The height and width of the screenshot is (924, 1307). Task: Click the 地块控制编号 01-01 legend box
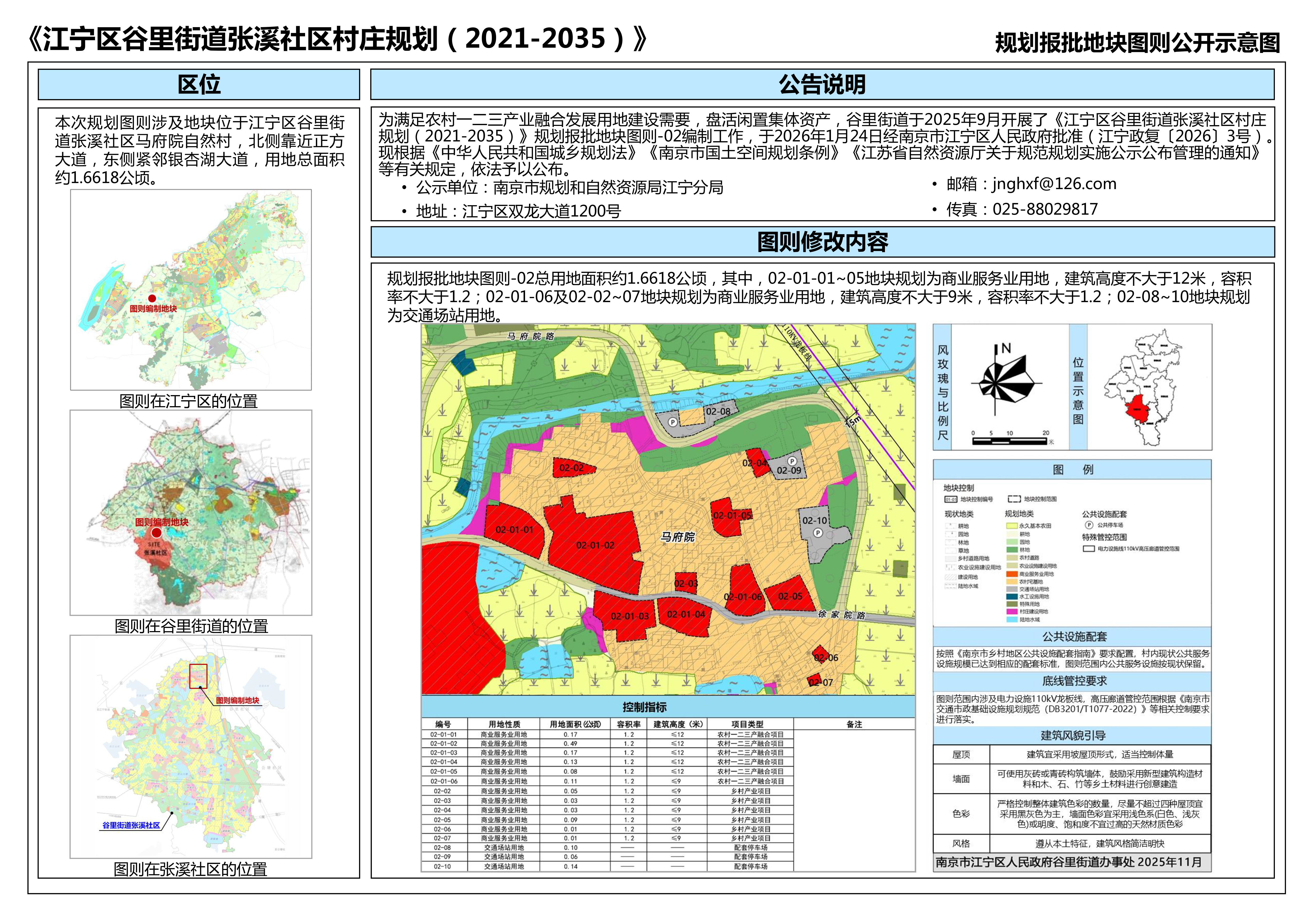point(951,500)
